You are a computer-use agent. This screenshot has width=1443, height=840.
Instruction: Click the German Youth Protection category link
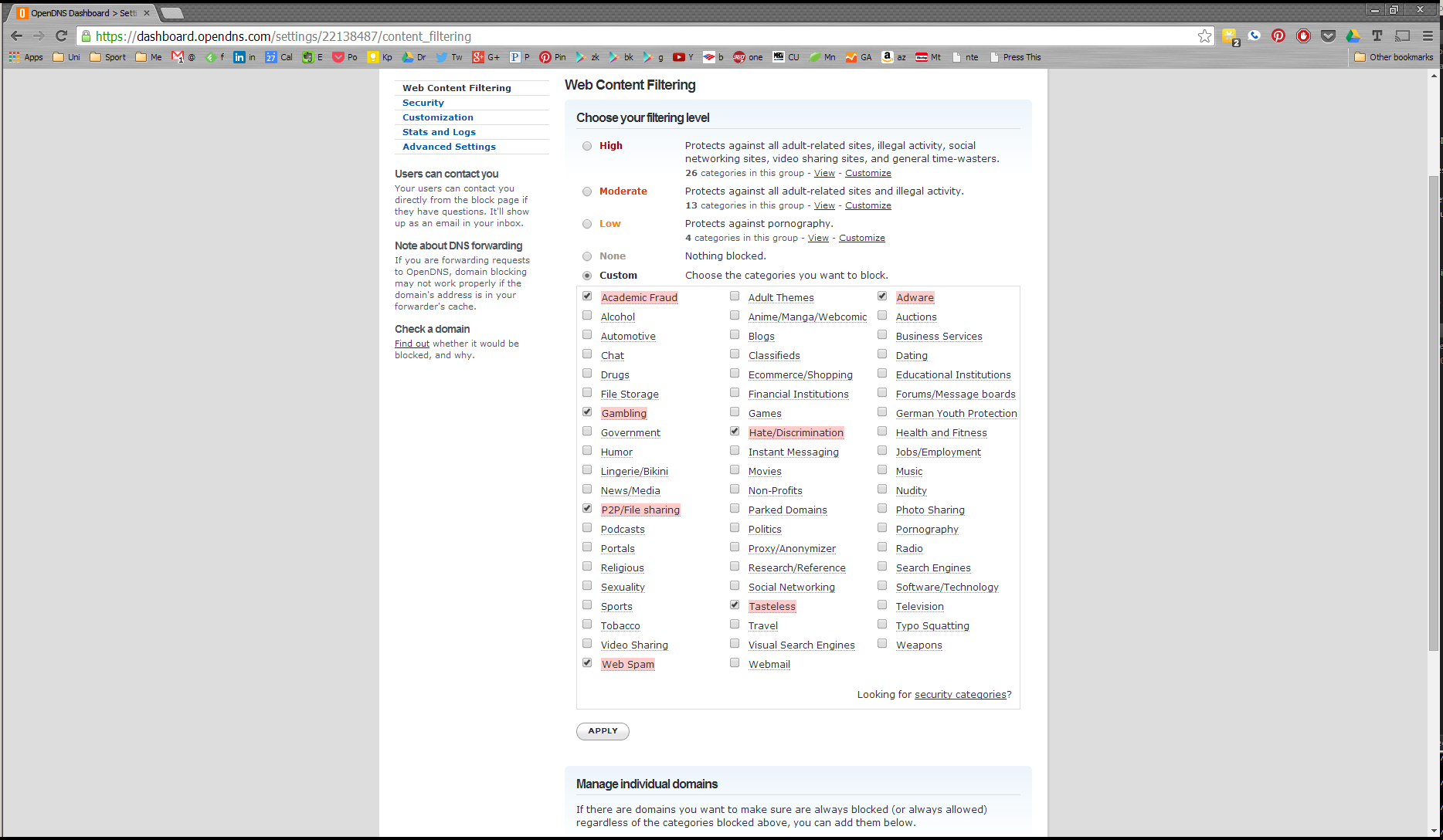956,414
